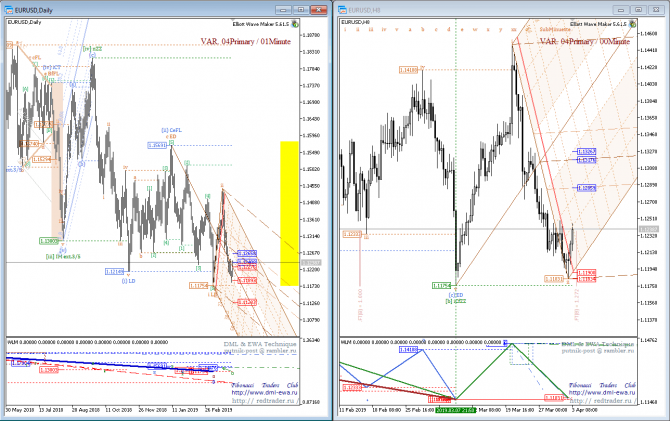Select wave label 'c' in H8 label row
Screen dimensions: 670x421
436,29
